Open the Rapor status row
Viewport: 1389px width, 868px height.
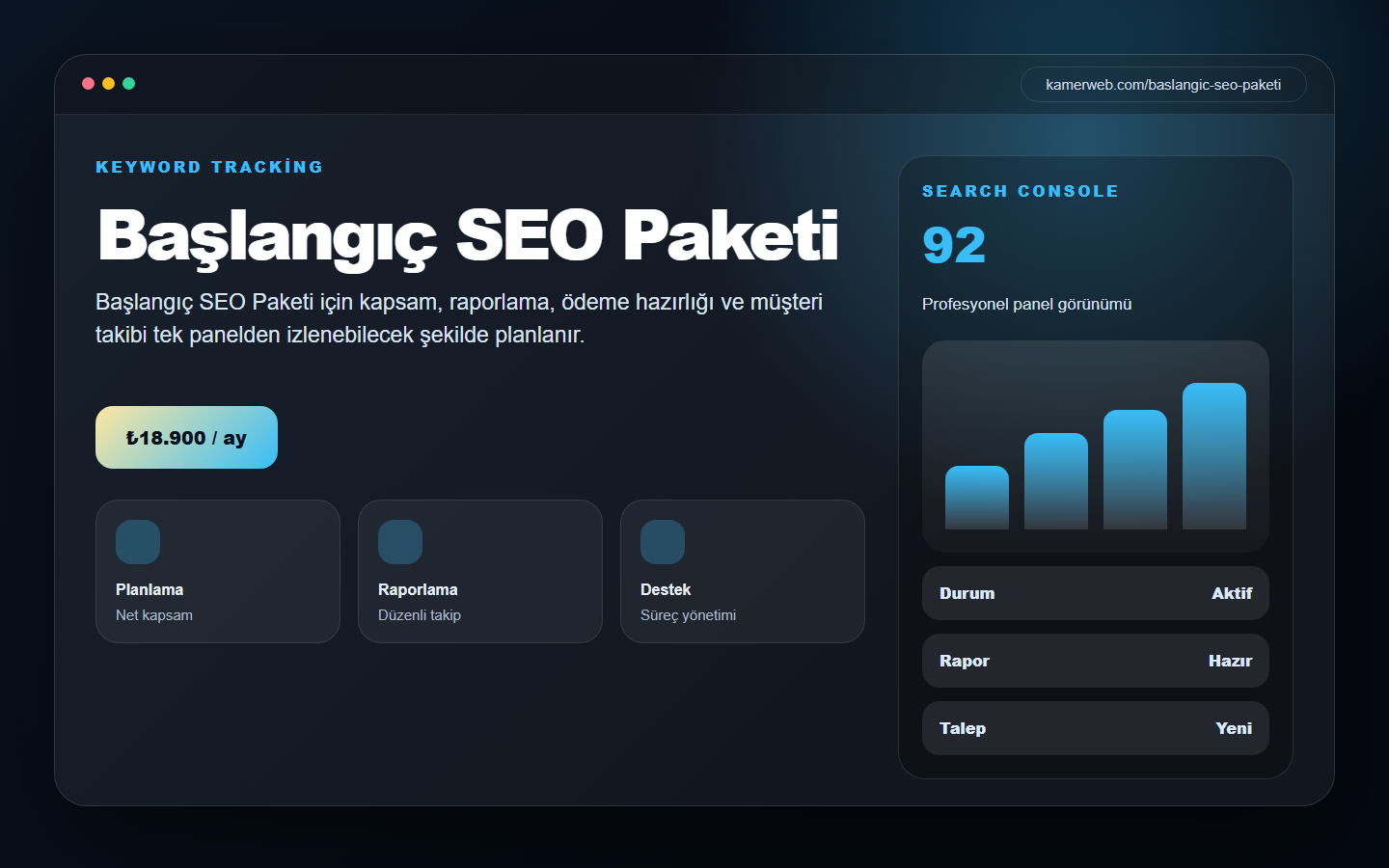click(1096, 661)
